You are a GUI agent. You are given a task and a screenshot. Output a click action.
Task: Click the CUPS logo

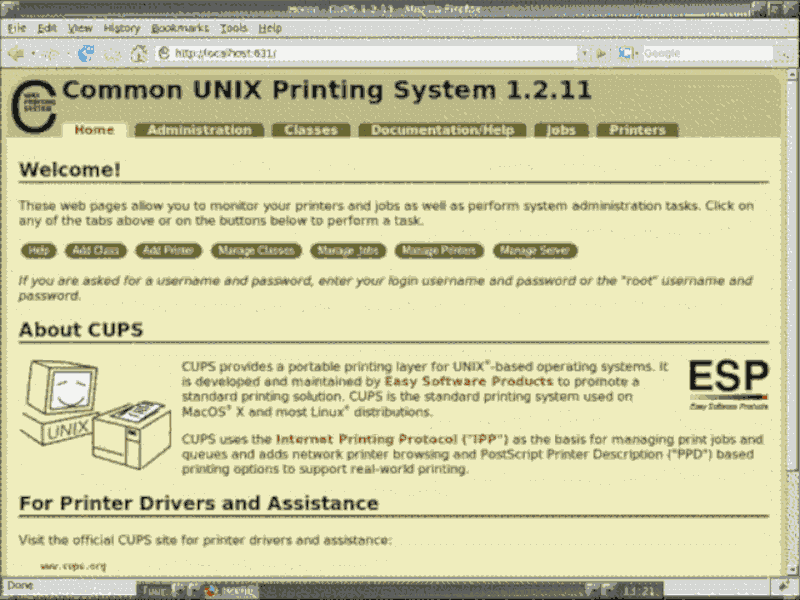point(34,106)
